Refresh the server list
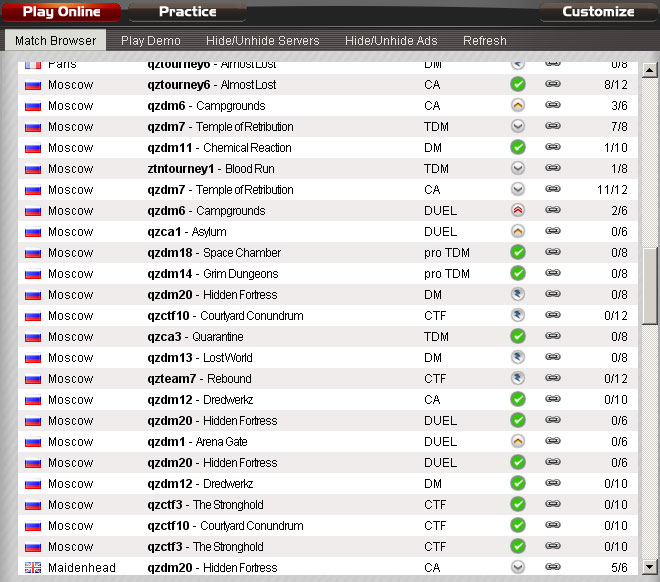Screen dimensions: 660x582 click(485, 41)
